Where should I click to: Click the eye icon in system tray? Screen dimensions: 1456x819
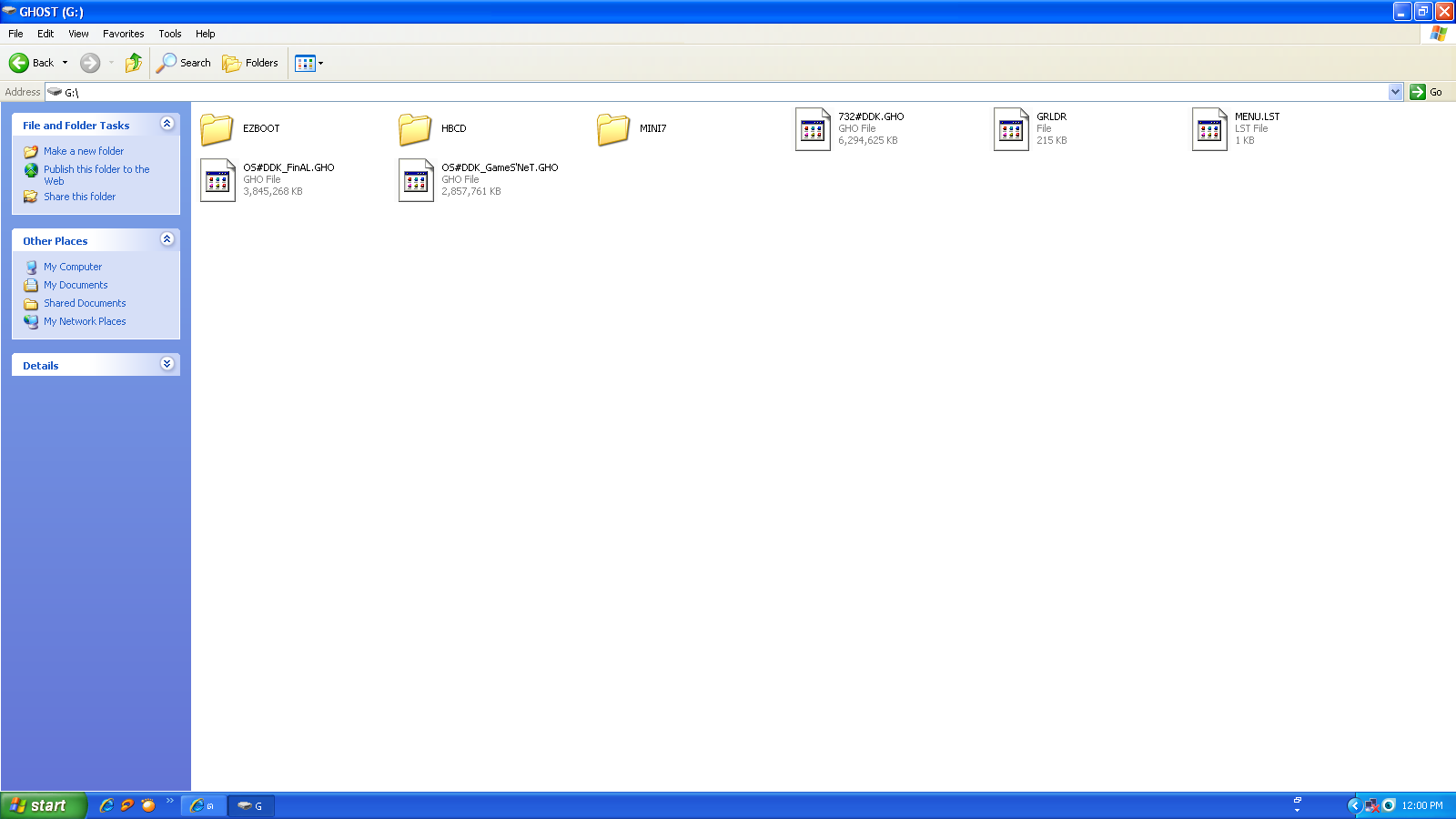(1389, 805)
